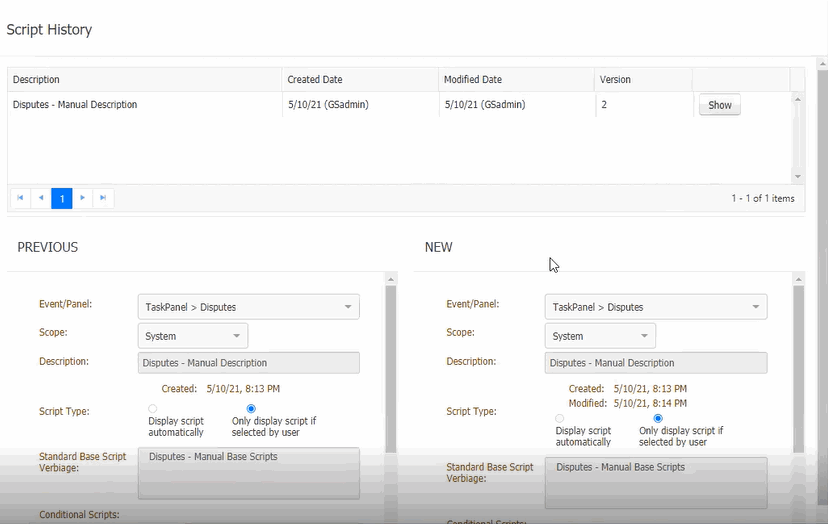Expand Event/Panel dropdown in New panel
Viewport: 828px width, 524px height.
pyautogui.click(x=655, y=307)
